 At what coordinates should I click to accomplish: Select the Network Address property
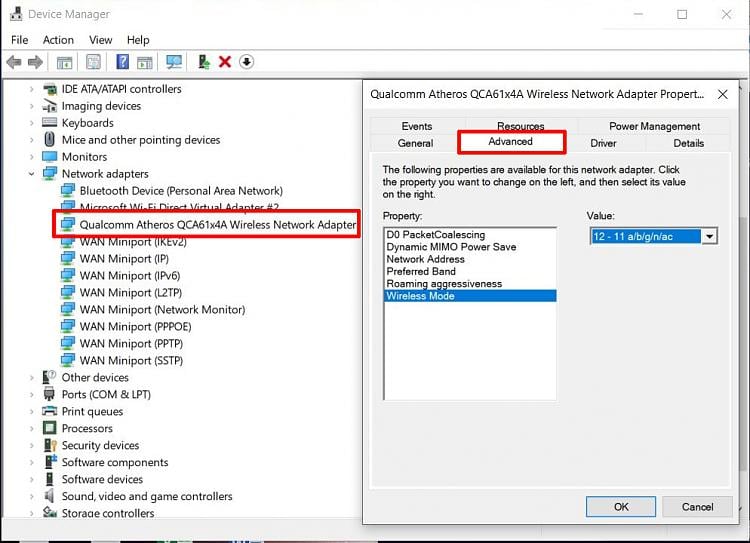[470, 259]
